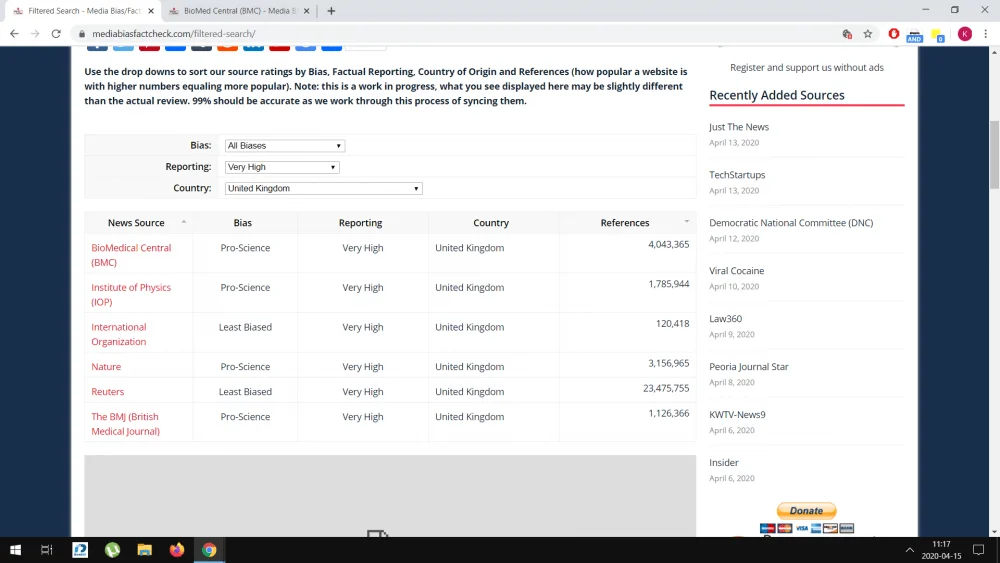
Task: Open TechStartups recent source
Action: point(737,175)
